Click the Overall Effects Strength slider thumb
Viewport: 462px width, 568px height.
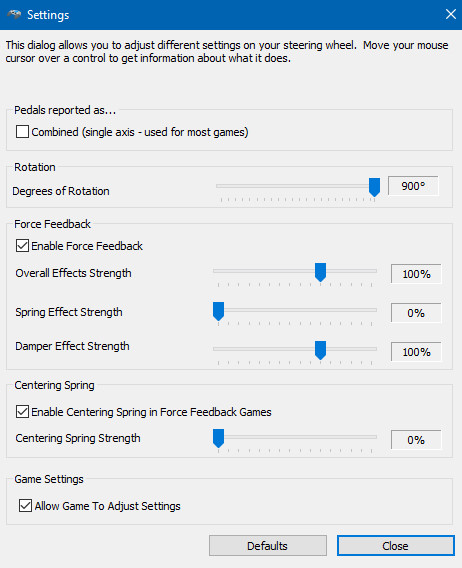point(320,272)
